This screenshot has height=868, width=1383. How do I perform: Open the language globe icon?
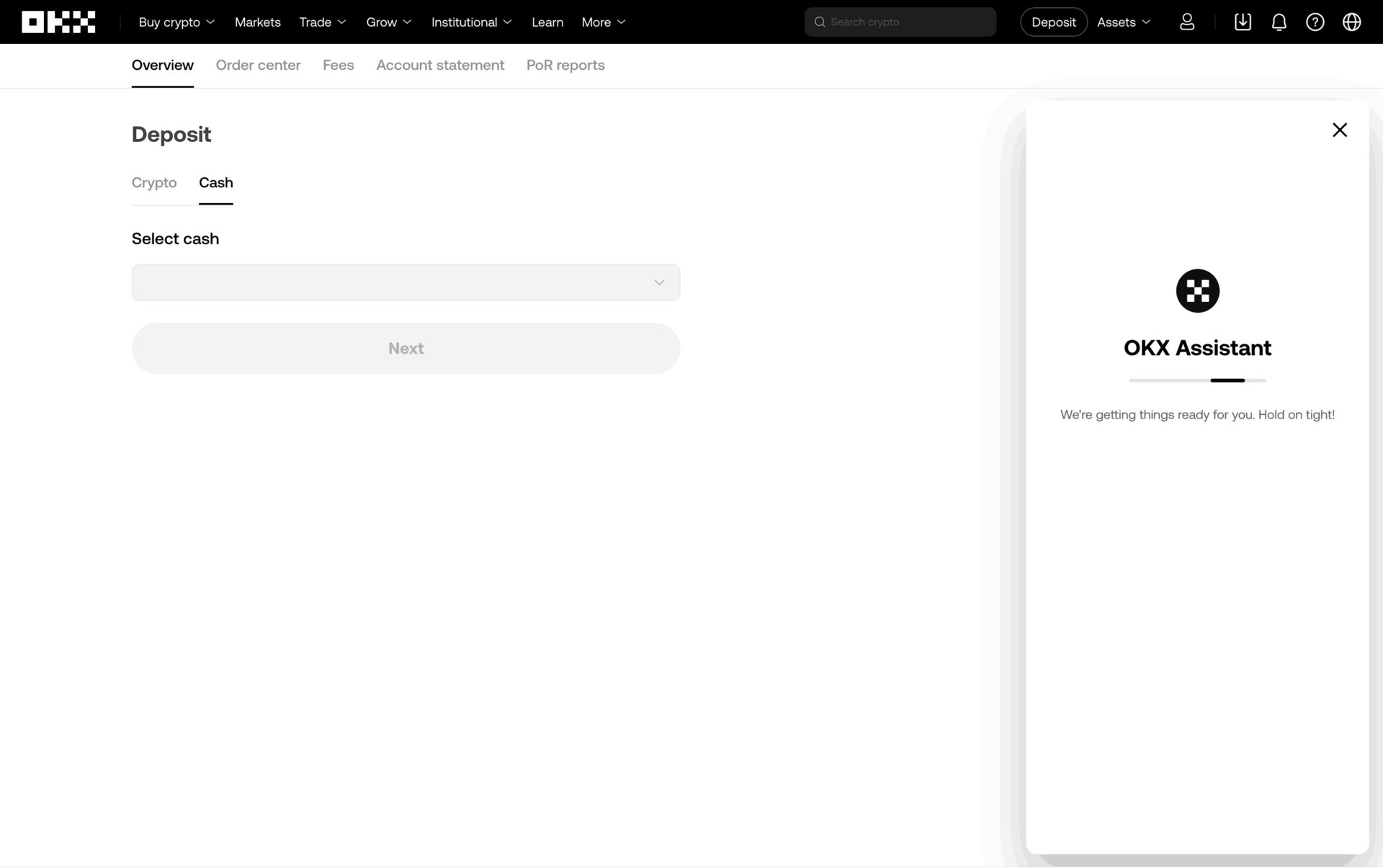(1351, 22)
